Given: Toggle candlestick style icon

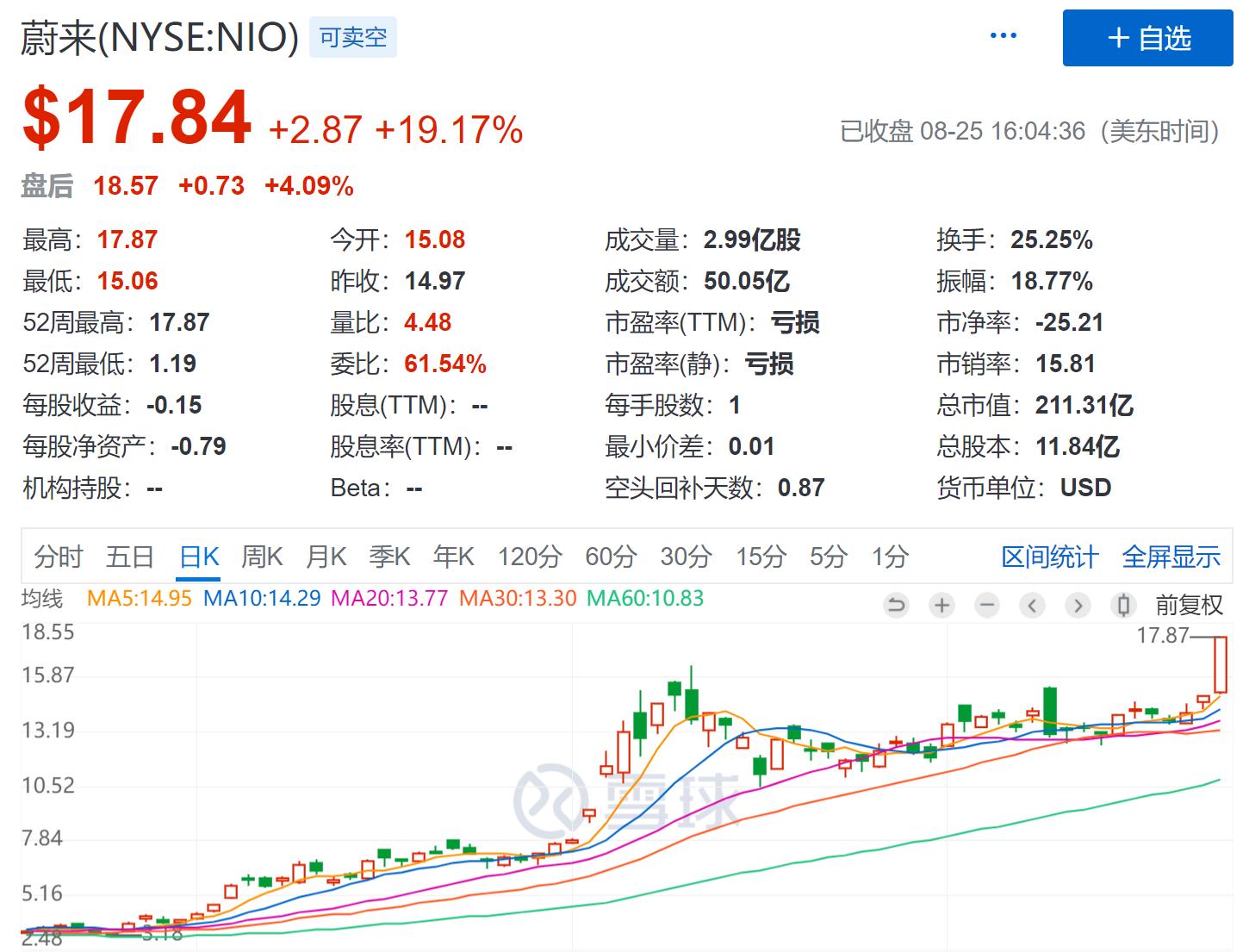Looking at the screenshot, I should click(x=1123, y=606).
